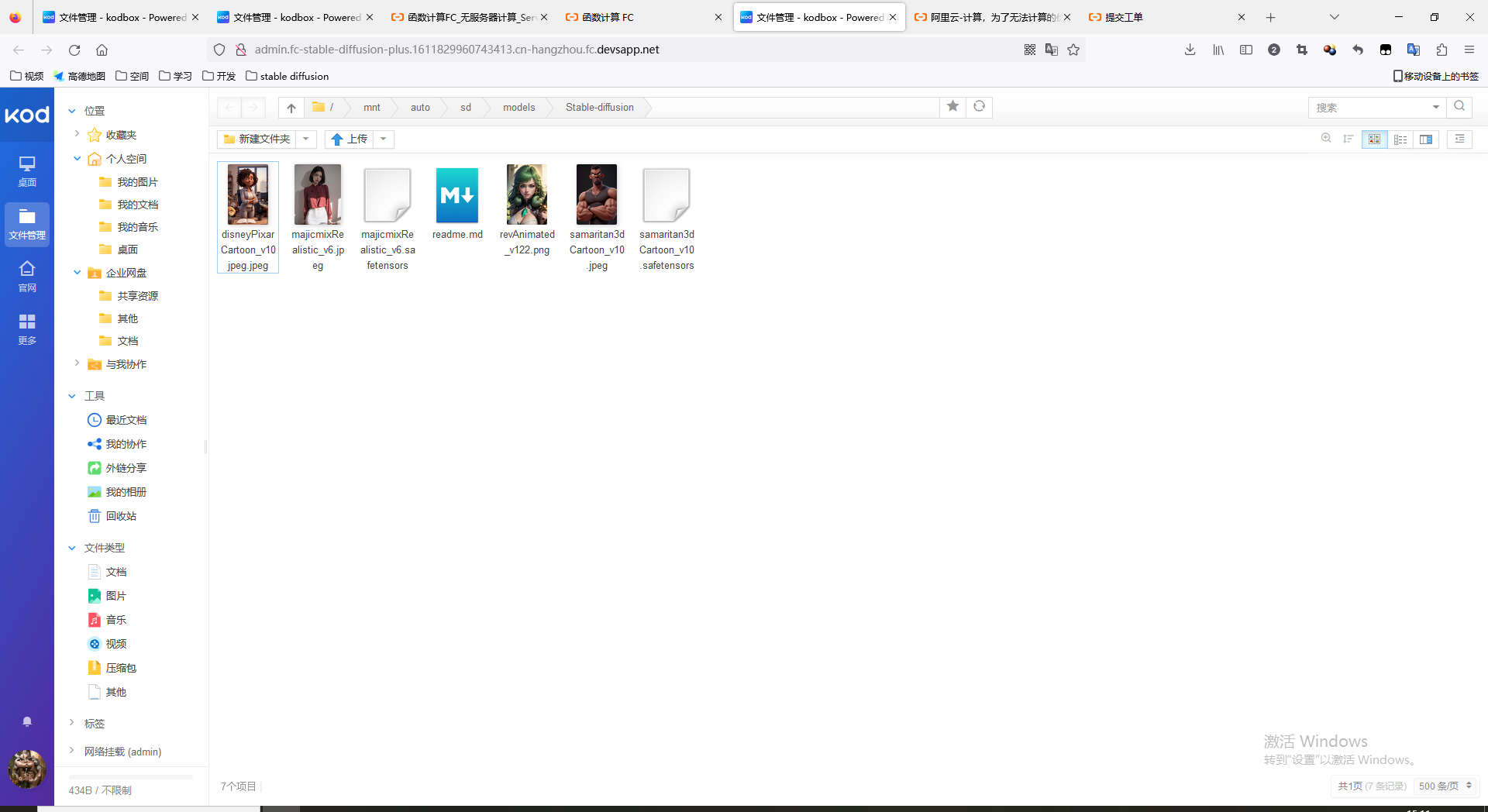Open 回收站 recycle bin

(112, 516)
